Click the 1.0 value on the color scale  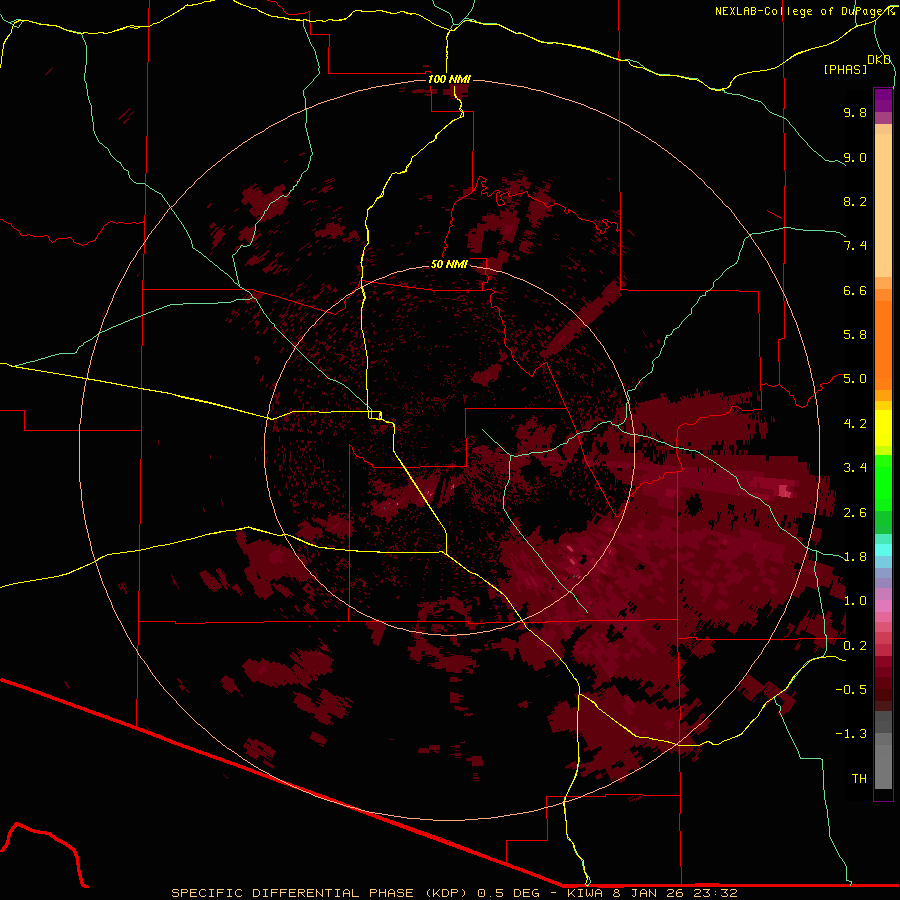855,601
